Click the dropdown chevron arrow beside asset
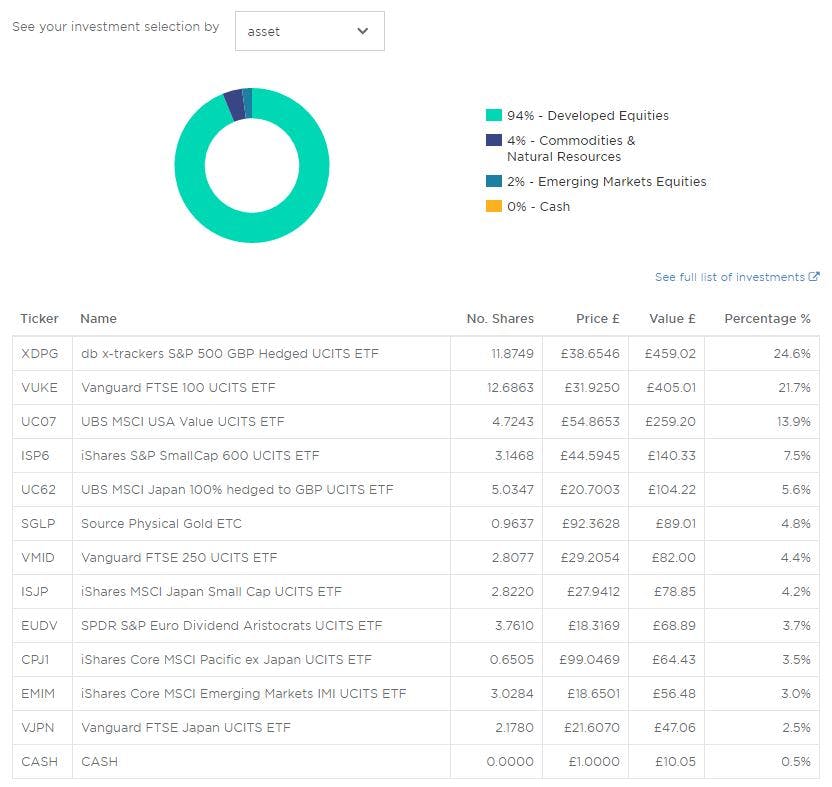 click(x=362, y=31)
